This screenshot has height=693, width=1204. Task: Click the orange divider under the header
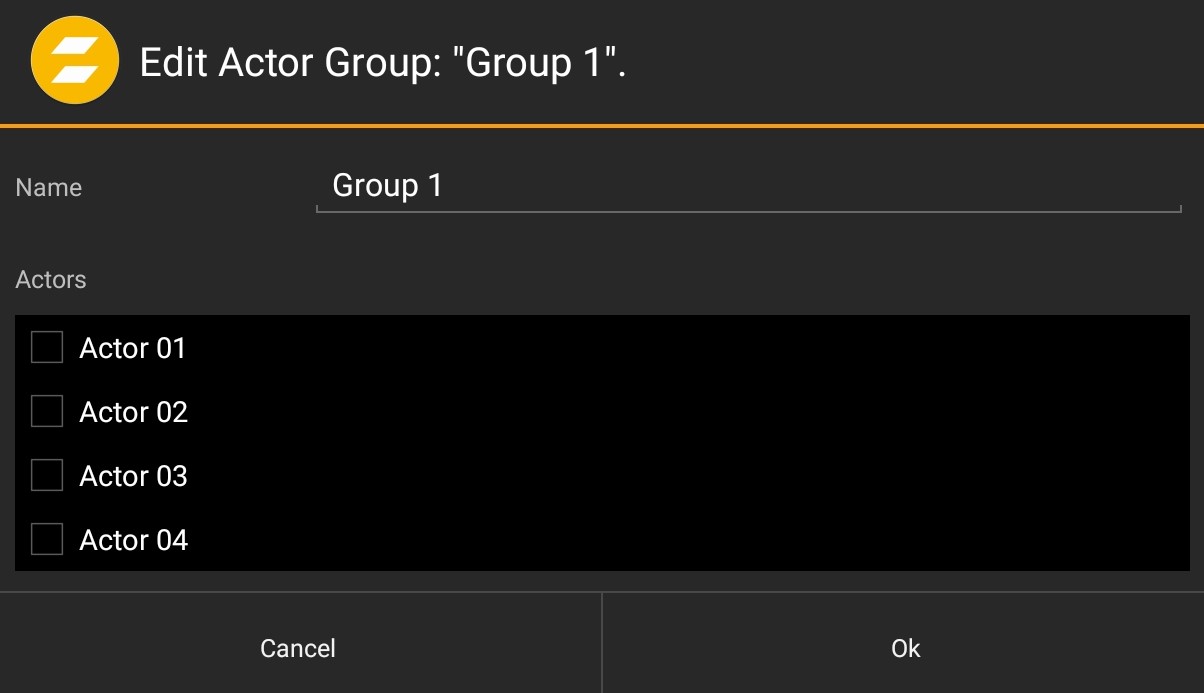[602, 125]
